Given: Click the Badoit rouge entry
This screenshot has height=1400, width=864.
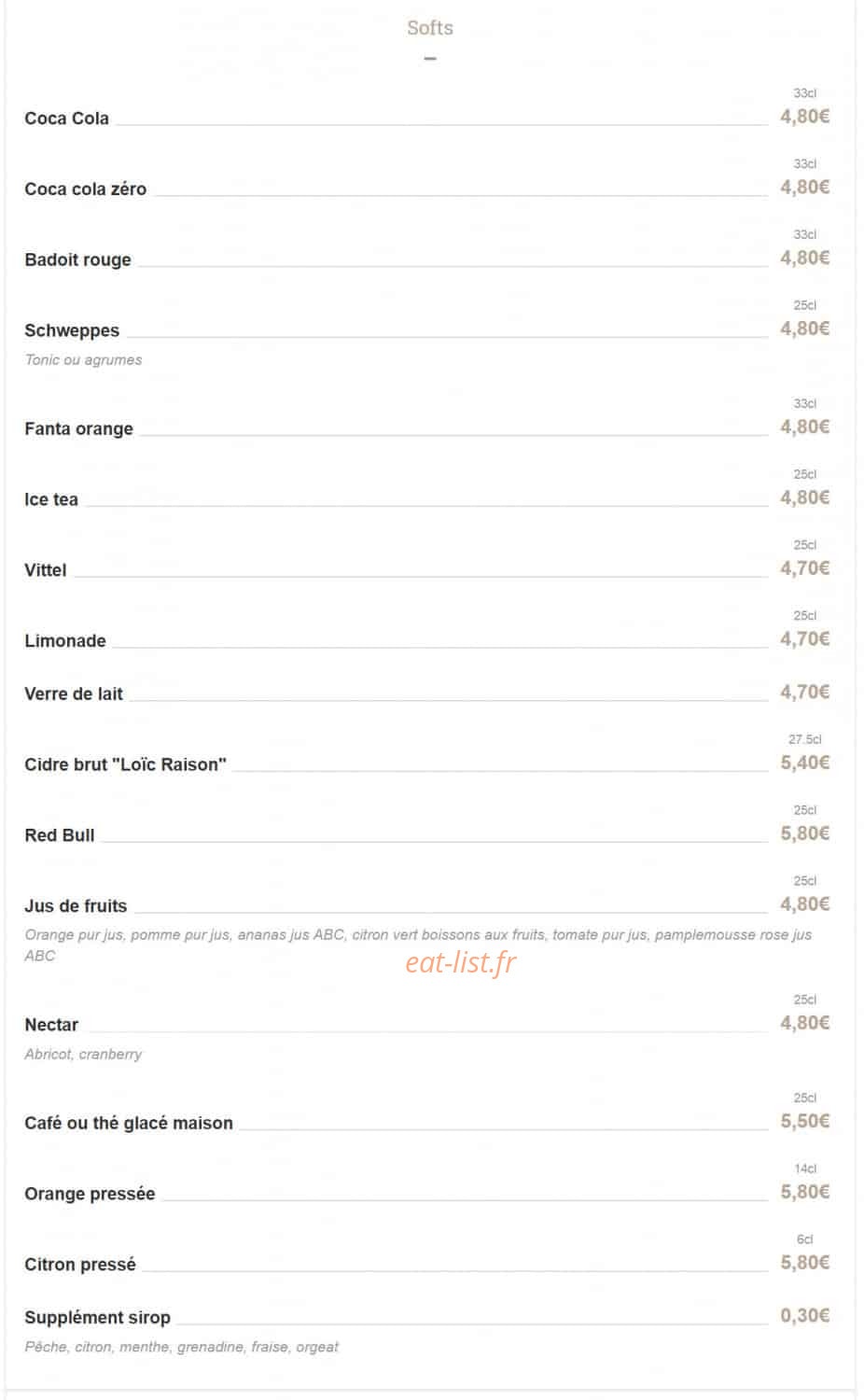Looking at the screenshot, I should coord(77,260).
